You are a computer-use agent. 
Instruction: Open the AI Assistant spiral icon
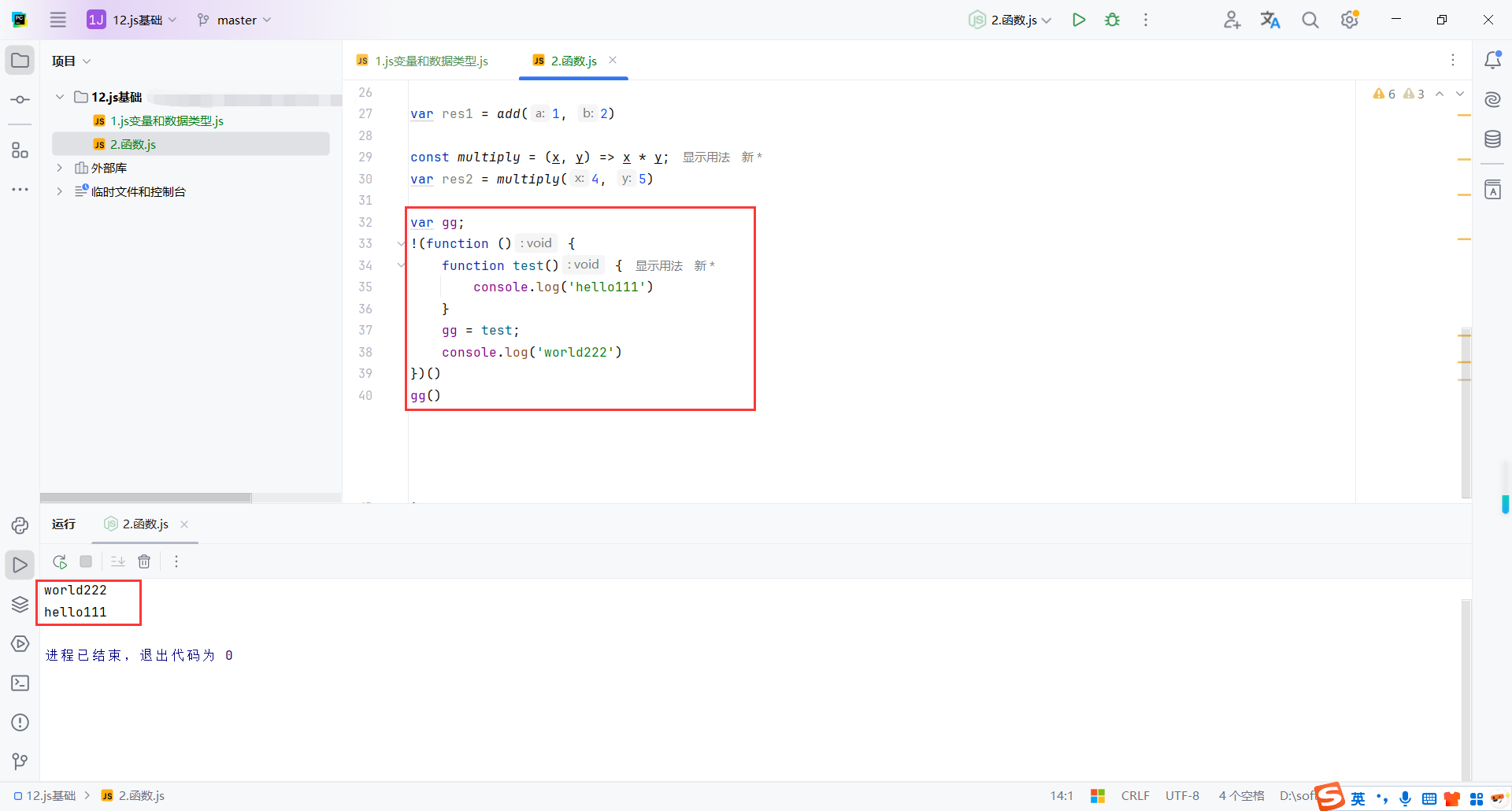[1492, 99]
